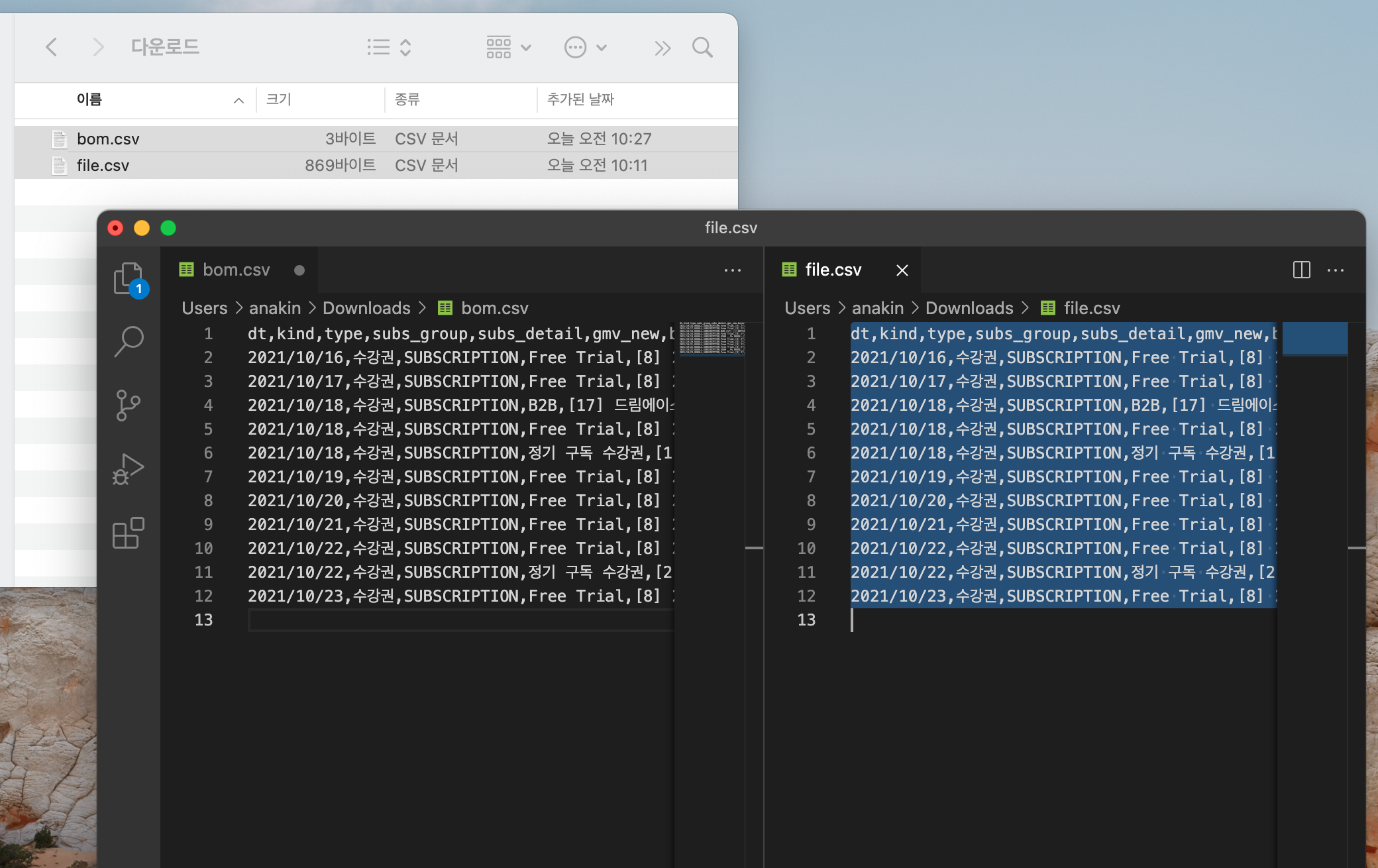Click the bom.csv minimap preview
Viewport: 1378px width, 868px height.
click(x=712, y=339)
